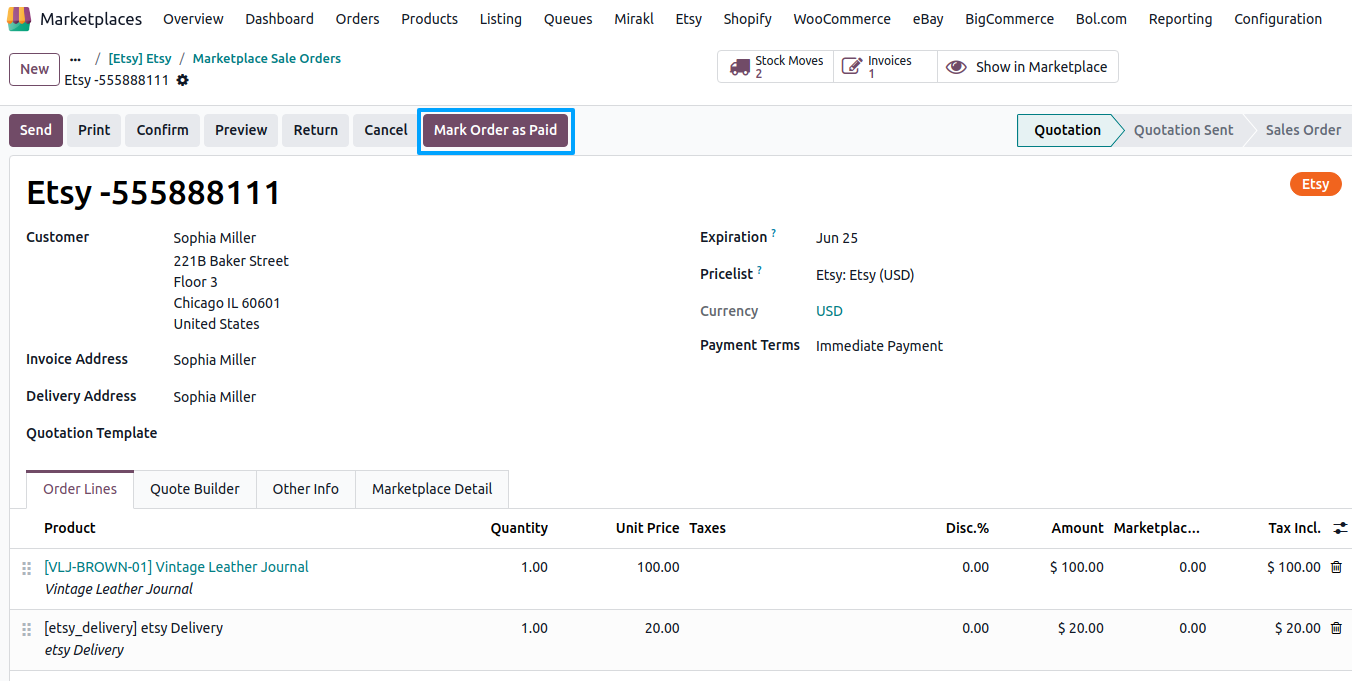
Task: Open the Shopify menu
Action: [747, 19]
